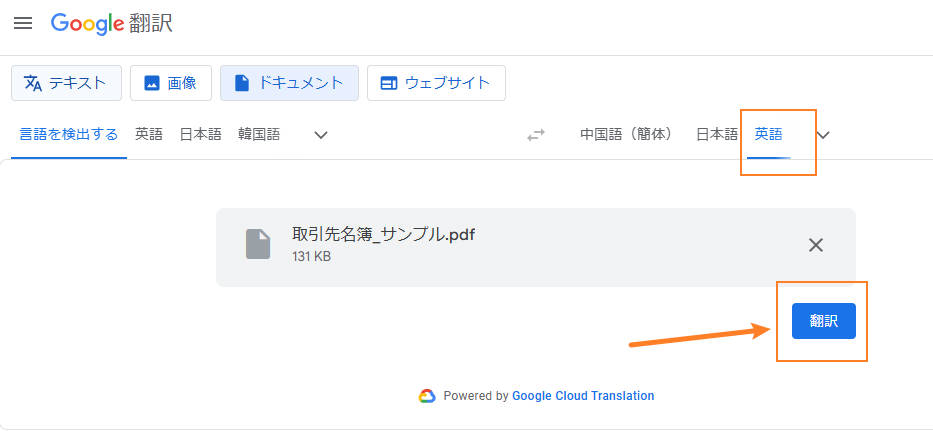Set target language to 英語

[x=769, y=134]
